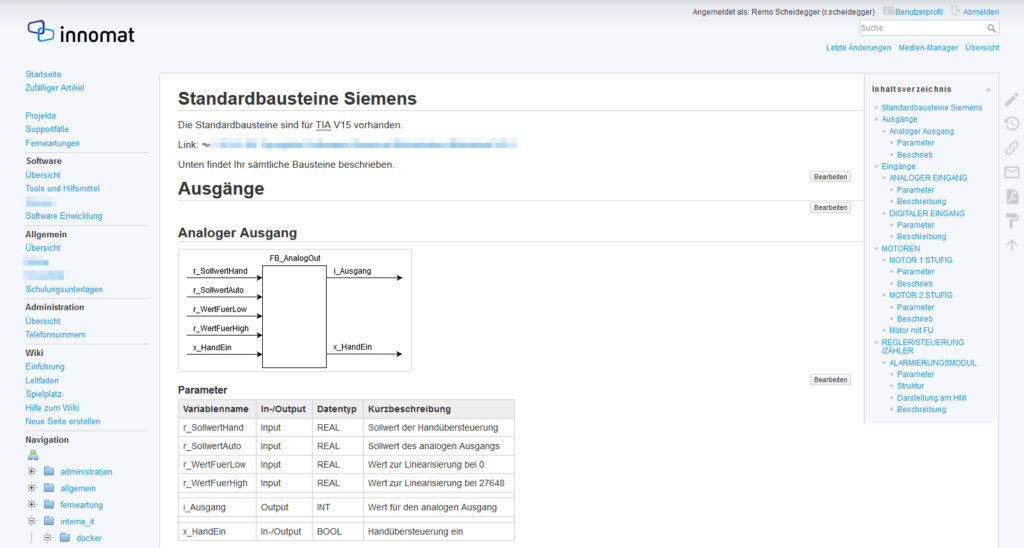Click the search magnifier icon
Viewport: 1024px width, 548px height.
pyautogui.click(x=991, y=28)
